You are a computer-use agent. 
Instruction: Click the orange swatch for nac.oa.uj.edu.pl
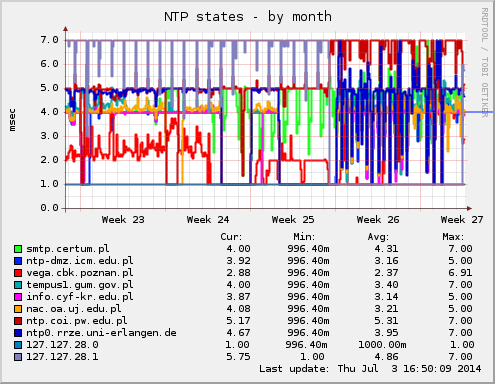coord(18,309)
